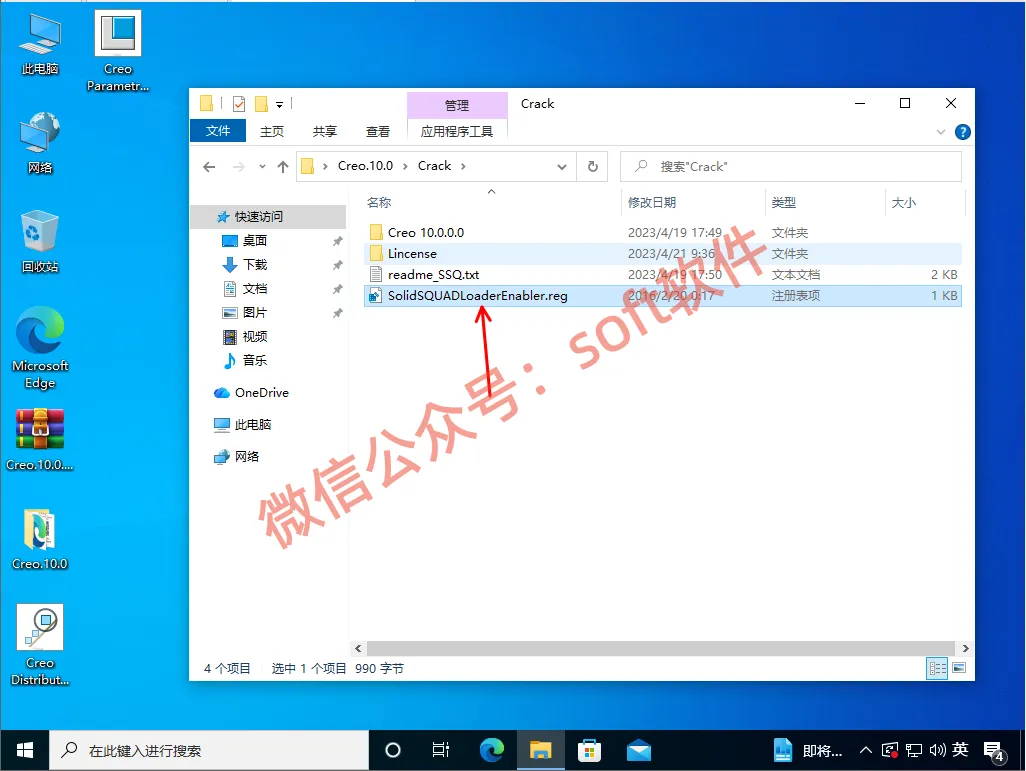Switch to Share (共享) ribbon tab
Screen dimensions: 1026x771
[x=325, y=132]
